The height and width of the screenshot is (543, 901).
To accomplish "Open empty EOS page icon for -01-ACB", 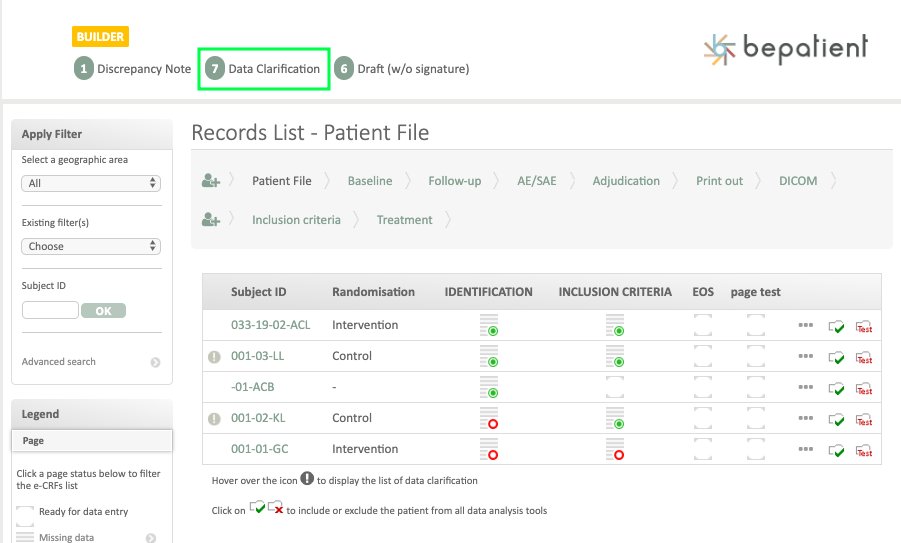I will point(703,387).
